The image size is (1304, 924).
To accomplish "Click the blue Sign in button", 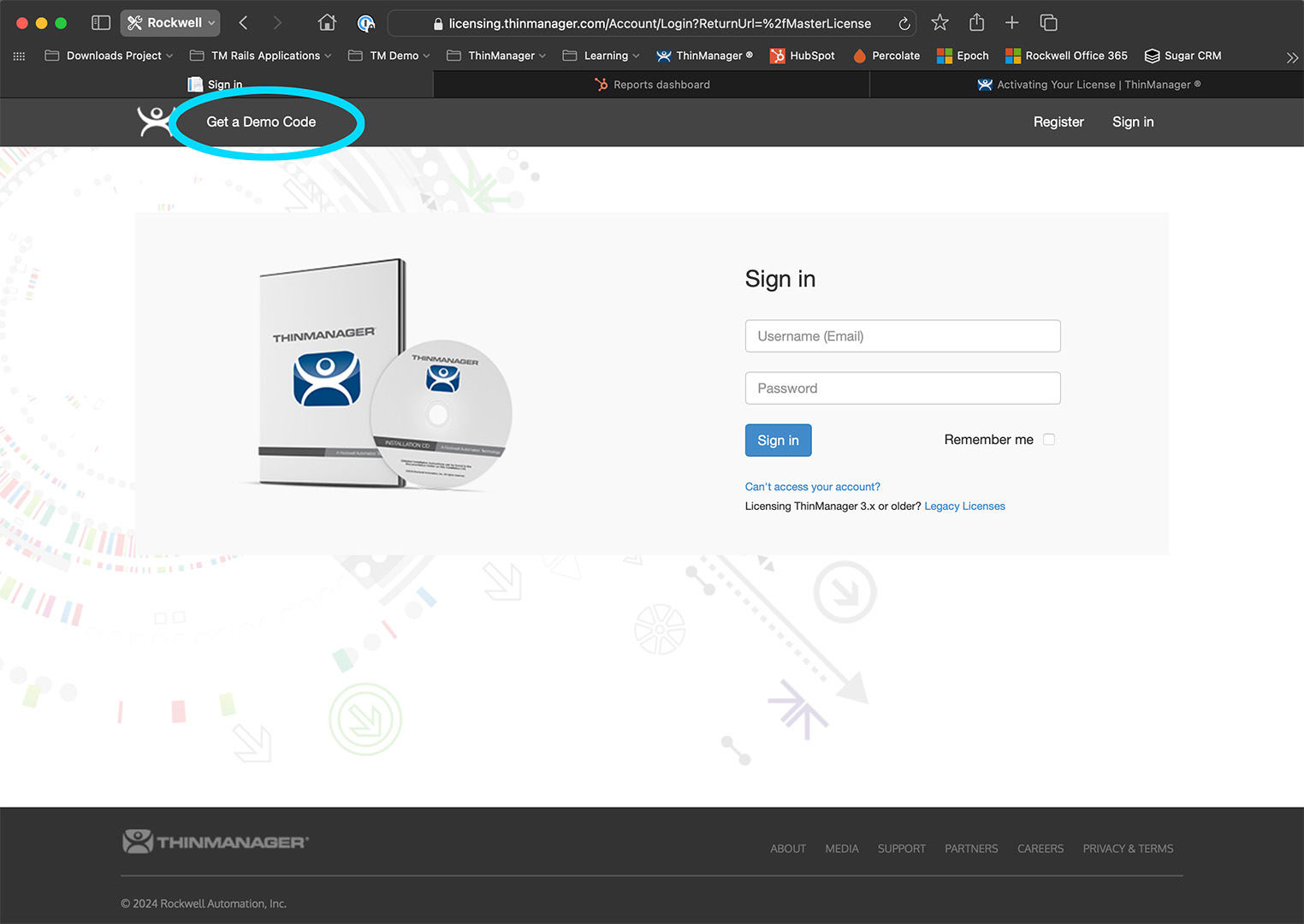I will coord(778,441).
